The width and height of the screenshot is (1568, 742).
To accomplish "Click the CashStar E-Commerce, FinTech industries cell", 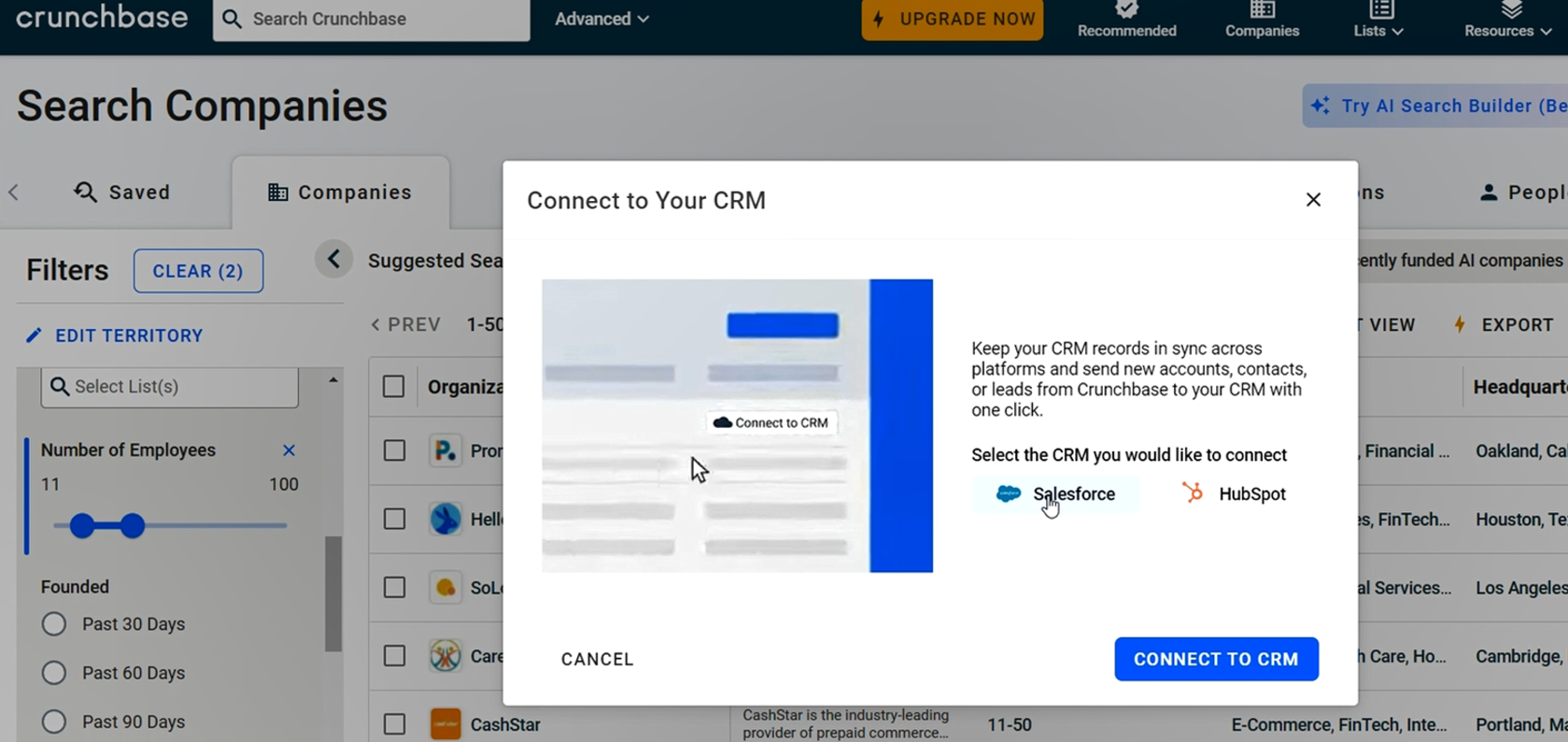I will [1340, 724].
